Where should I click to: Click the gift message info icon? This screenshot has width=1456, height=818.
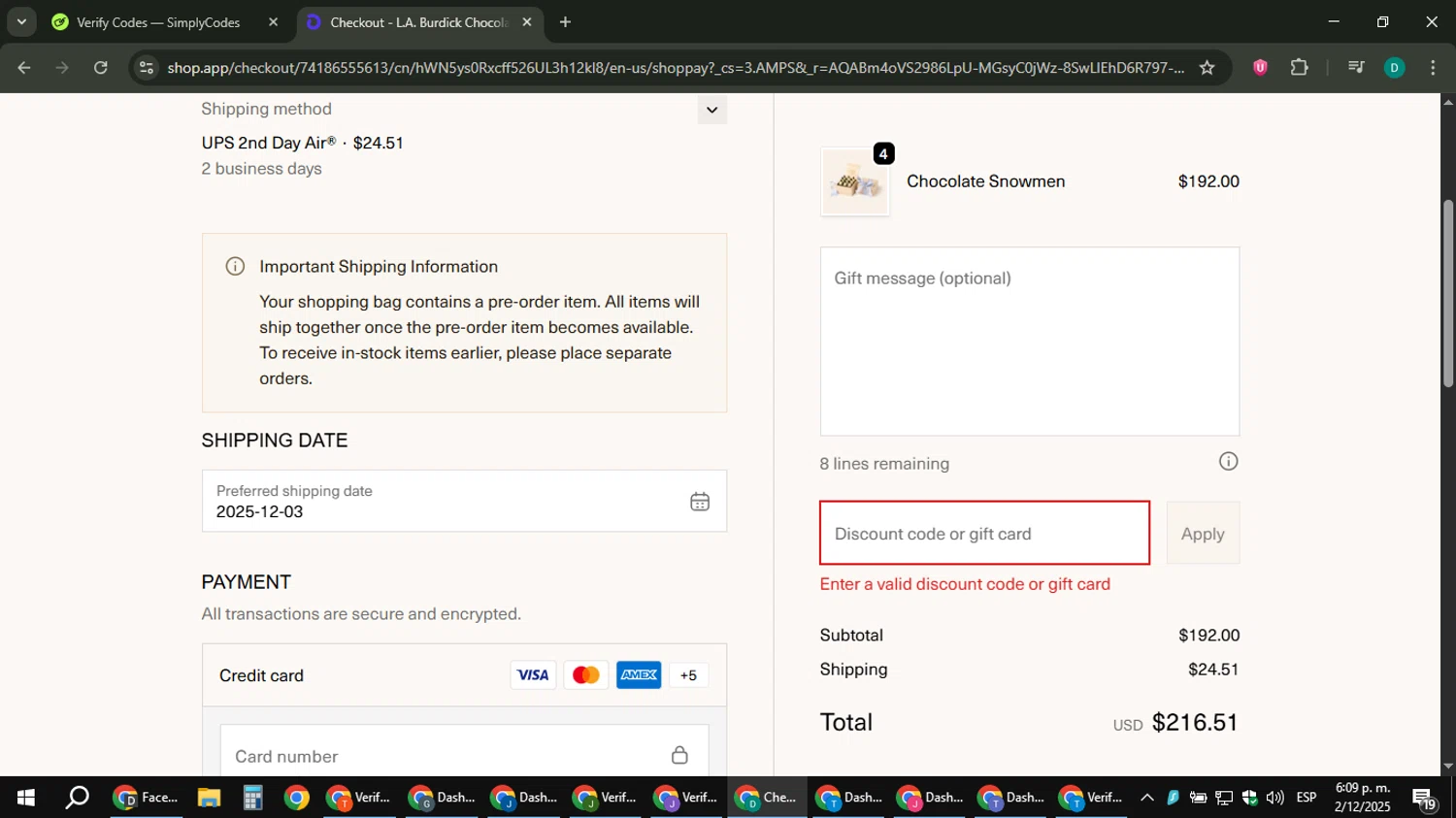(1228, 462)
